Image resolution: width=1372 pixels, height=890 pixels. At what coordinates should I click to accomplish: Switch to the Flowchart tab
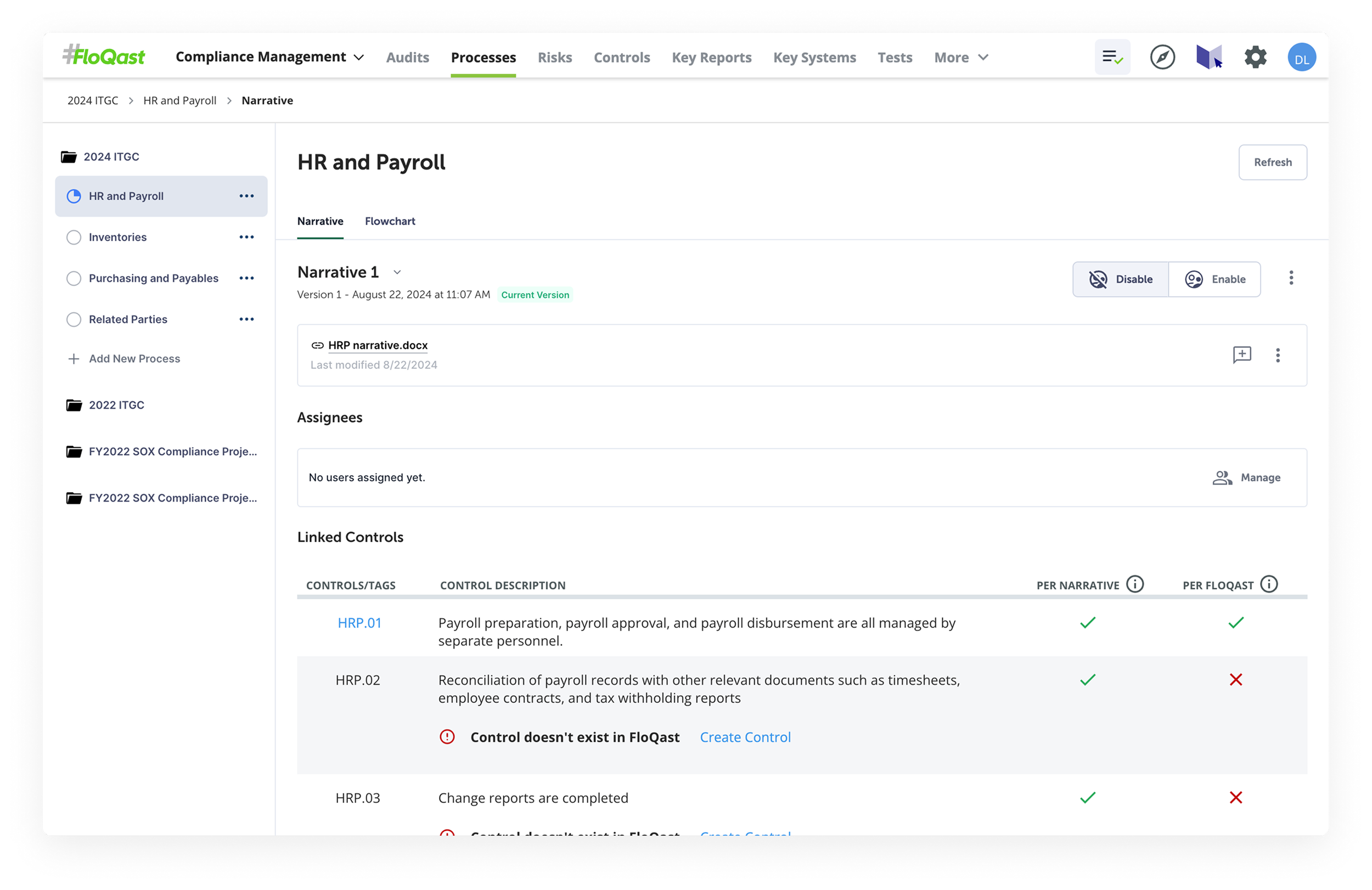pos(390,221)
